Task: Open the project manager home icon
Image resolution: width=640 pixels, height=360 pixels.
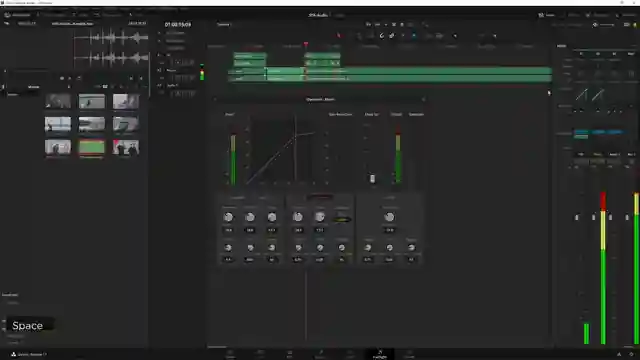Action: (x=619, y=354)
